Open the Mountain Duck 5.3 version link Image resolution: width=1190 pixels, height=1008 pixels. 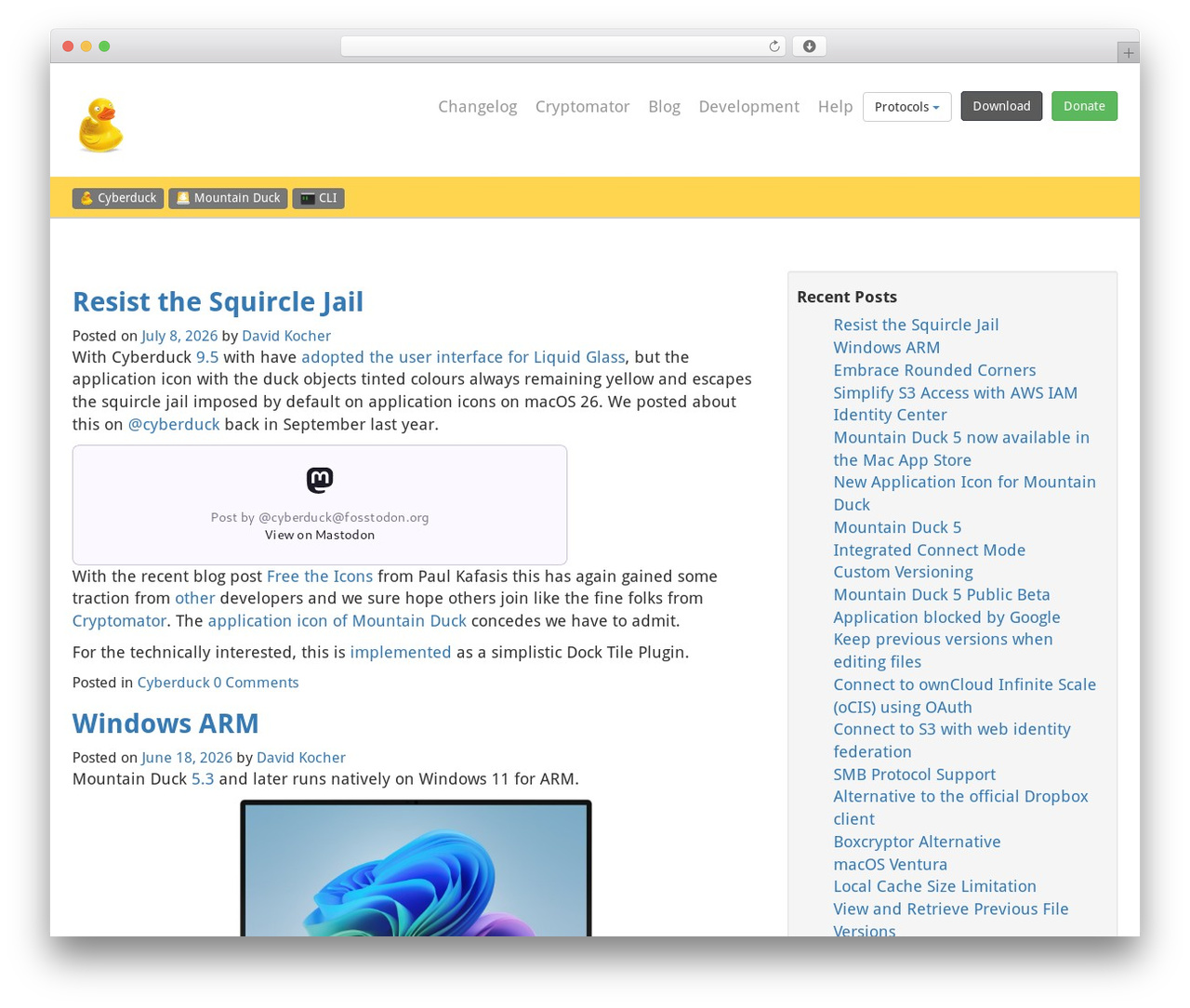tap(203, 779)
